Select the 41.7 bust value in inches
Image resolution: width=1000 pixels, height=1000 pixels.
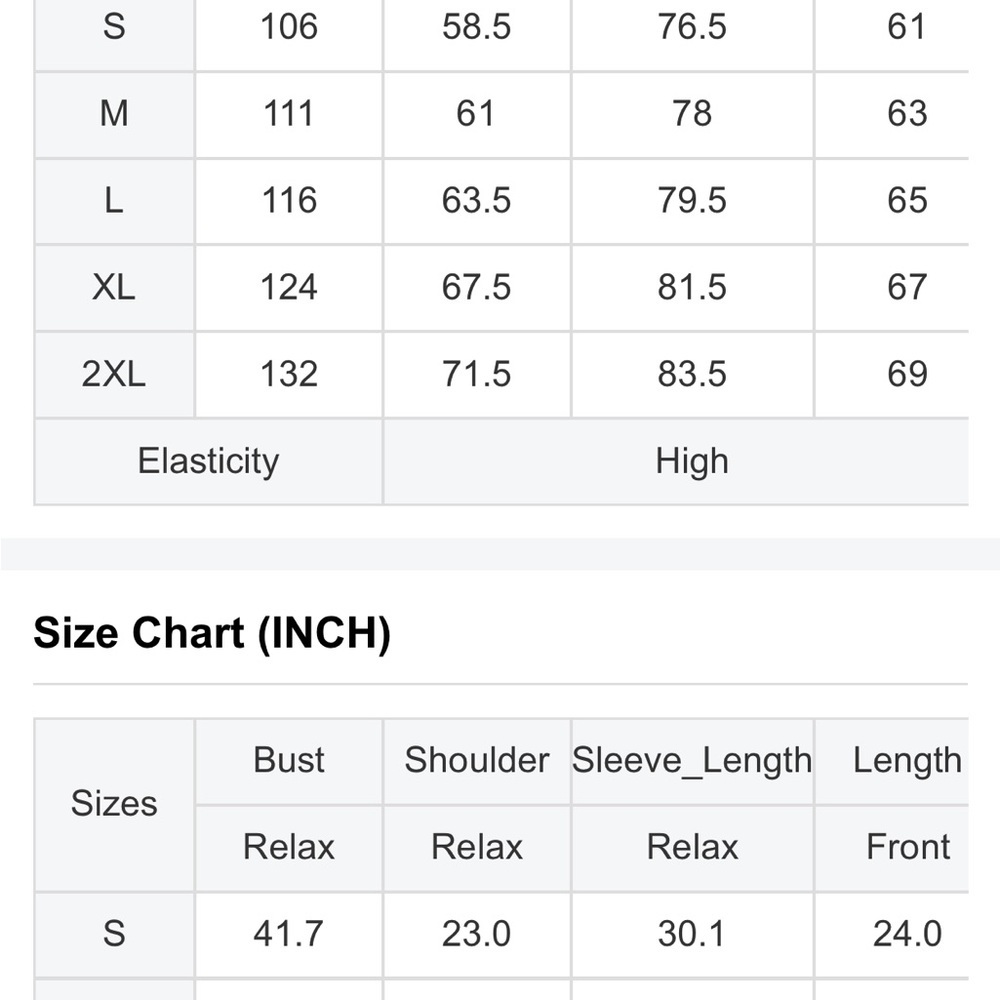[x=289, y=934]
